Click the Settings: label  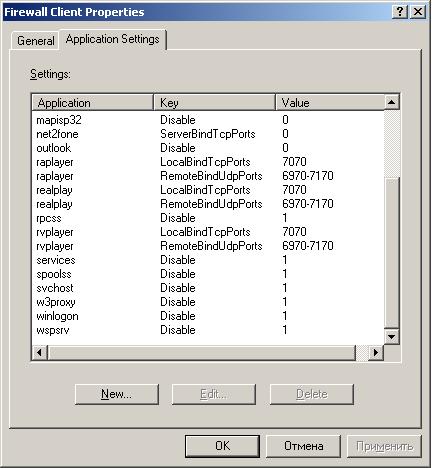pyautogui.click(x=50, y=74)
